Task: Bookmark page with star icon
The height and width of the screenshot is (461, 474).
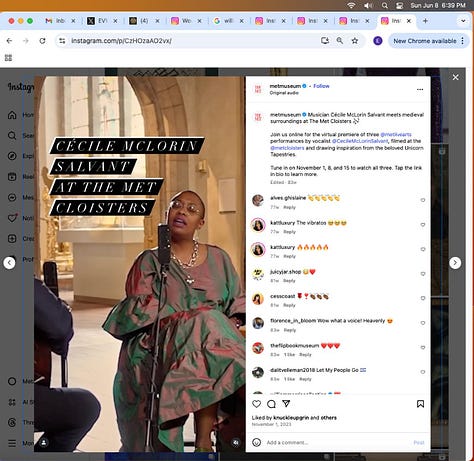Action: [x=355, y=41]
